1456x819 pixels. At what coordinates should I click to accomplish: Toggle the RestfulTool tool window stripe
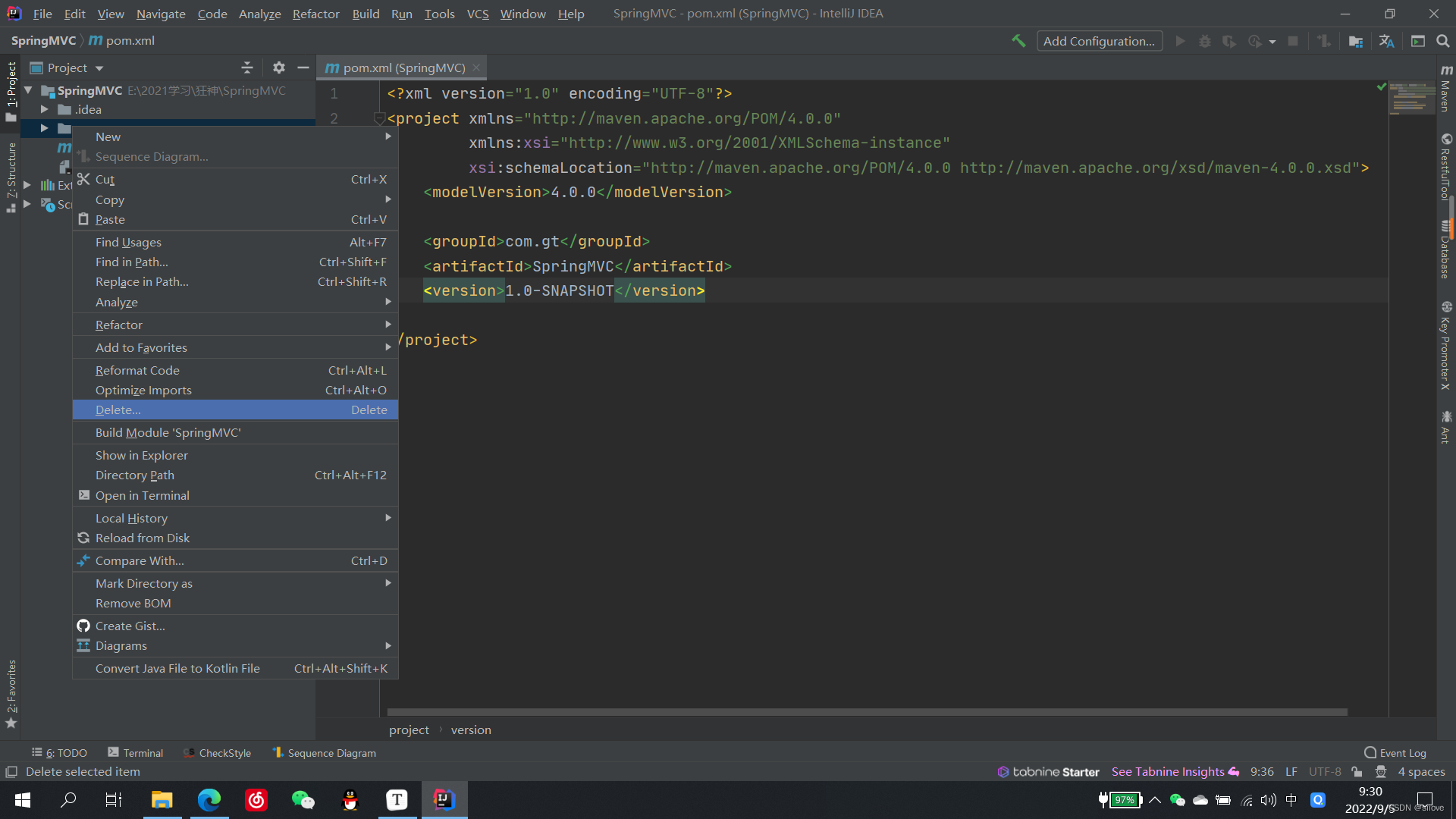click(1446, 167)
